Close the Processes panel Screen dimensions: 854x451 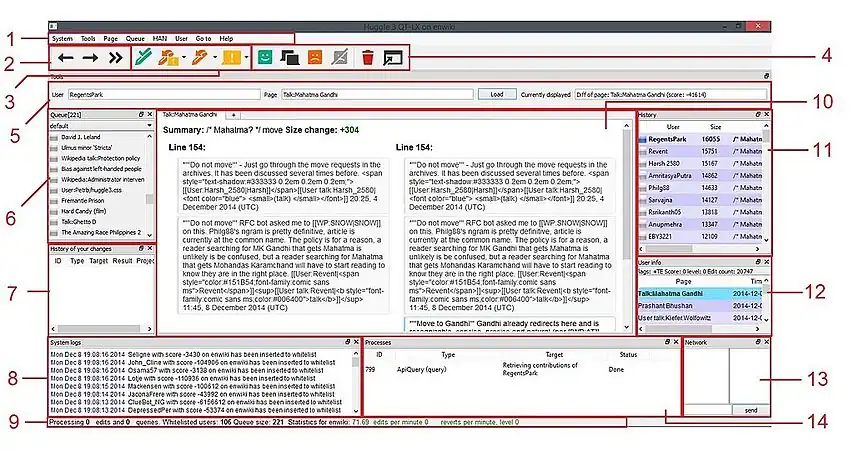tap(676, 342)
